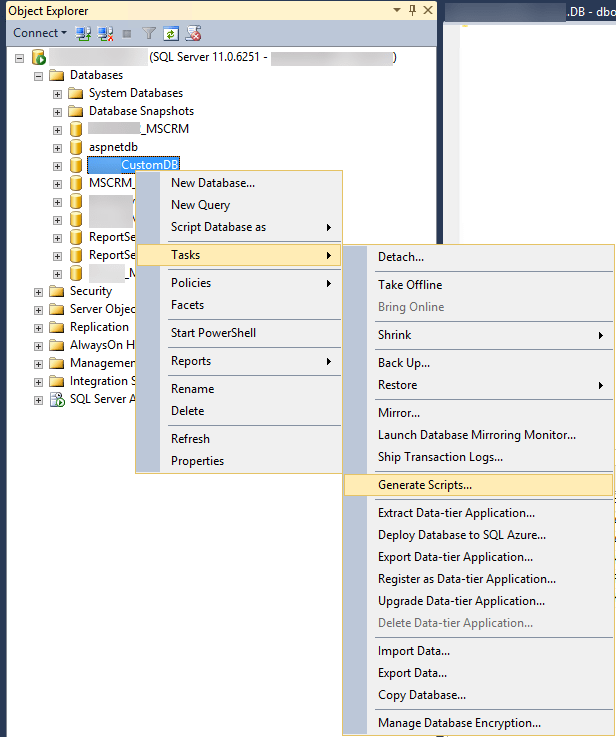Choose Delete from context menu

(x=239, y=411)
